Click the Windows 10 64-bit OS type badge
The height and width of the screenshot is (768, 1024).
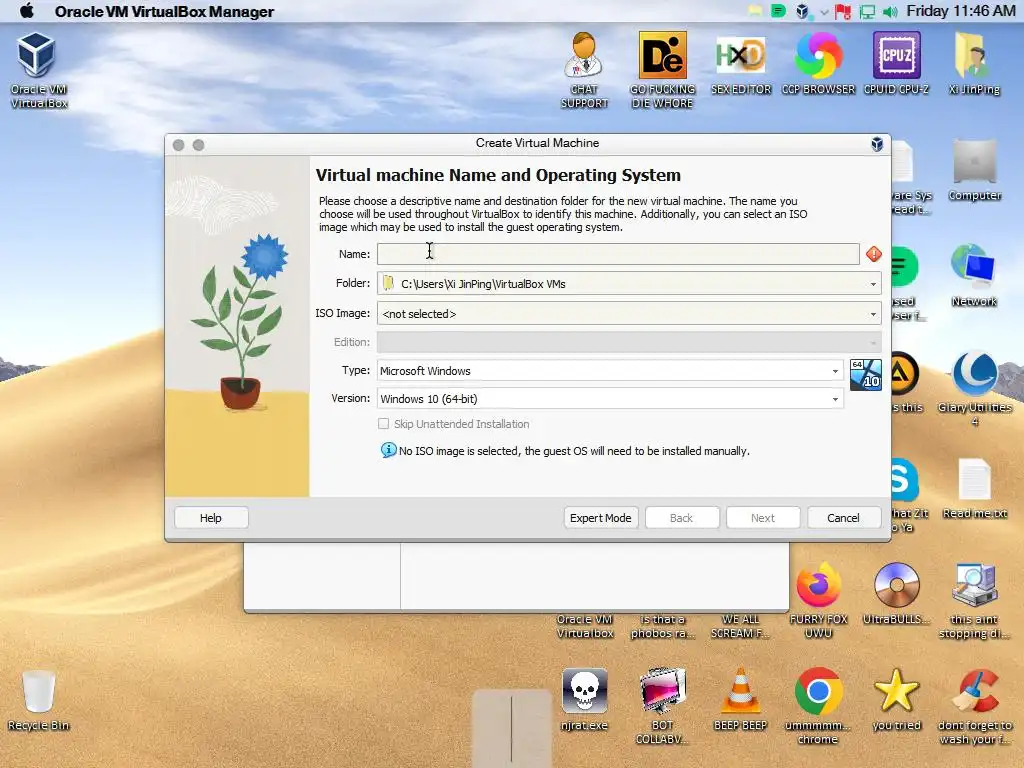pos(866,375)
